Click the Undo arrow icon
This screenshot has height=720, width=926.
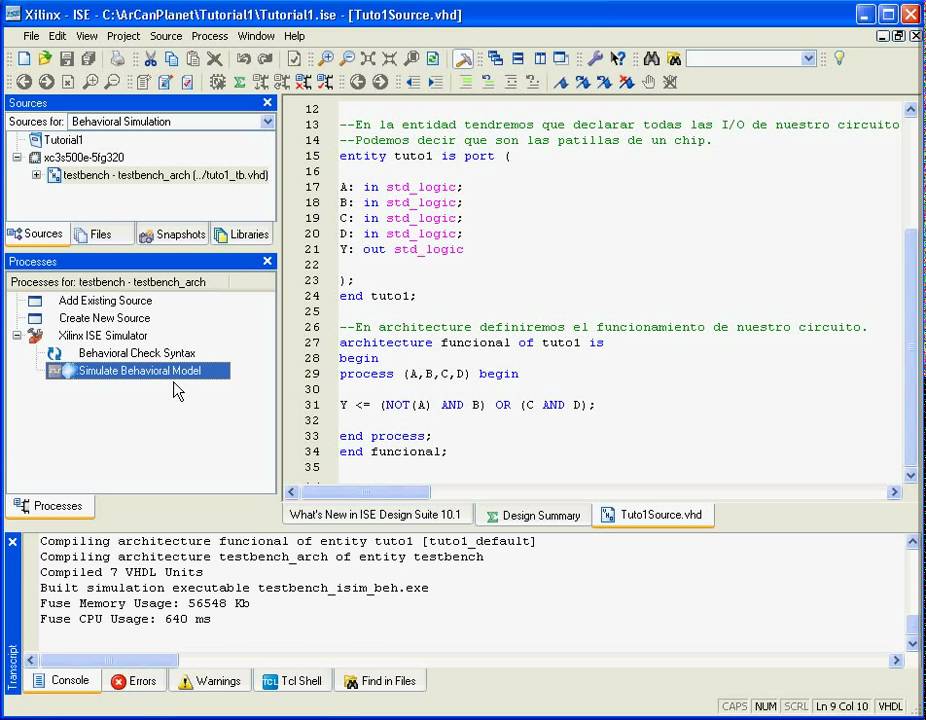click(243, 58)
